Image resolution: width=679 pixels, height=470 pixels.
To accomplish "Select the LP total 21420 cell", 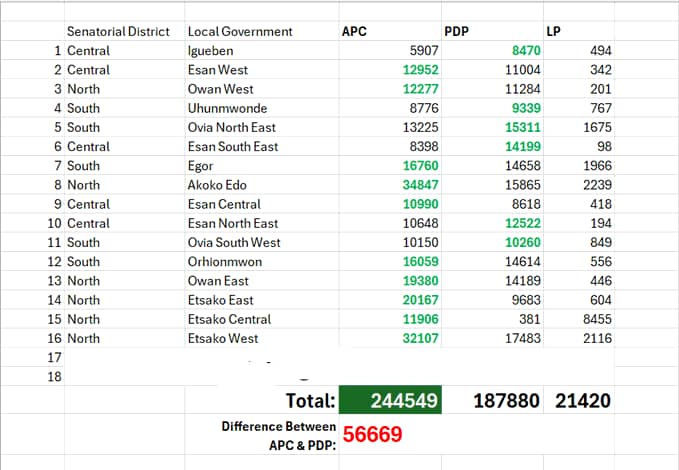I will click(x=579, y=400).
